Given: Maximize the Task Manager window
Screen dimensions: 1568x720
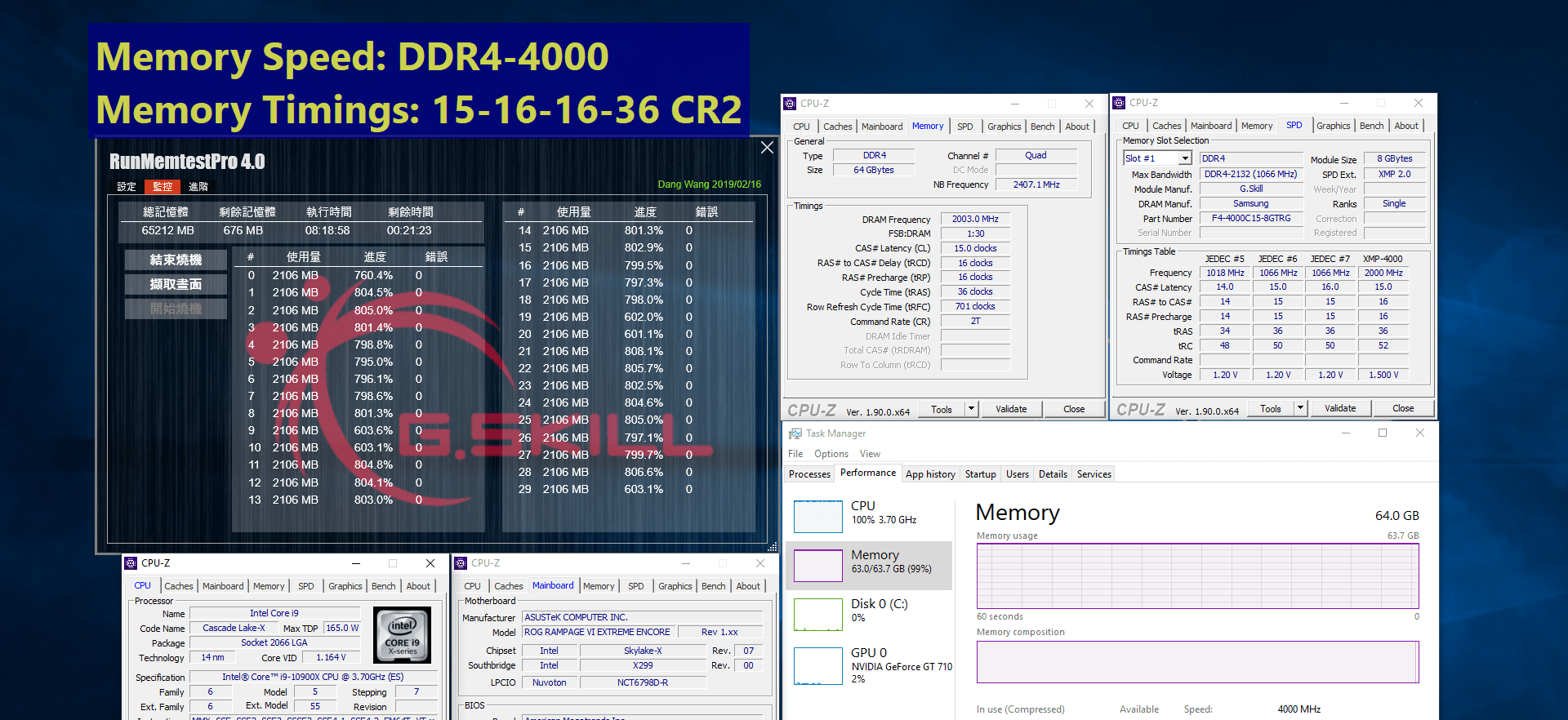Looking at the screenshot, I should coord(1383,433).
